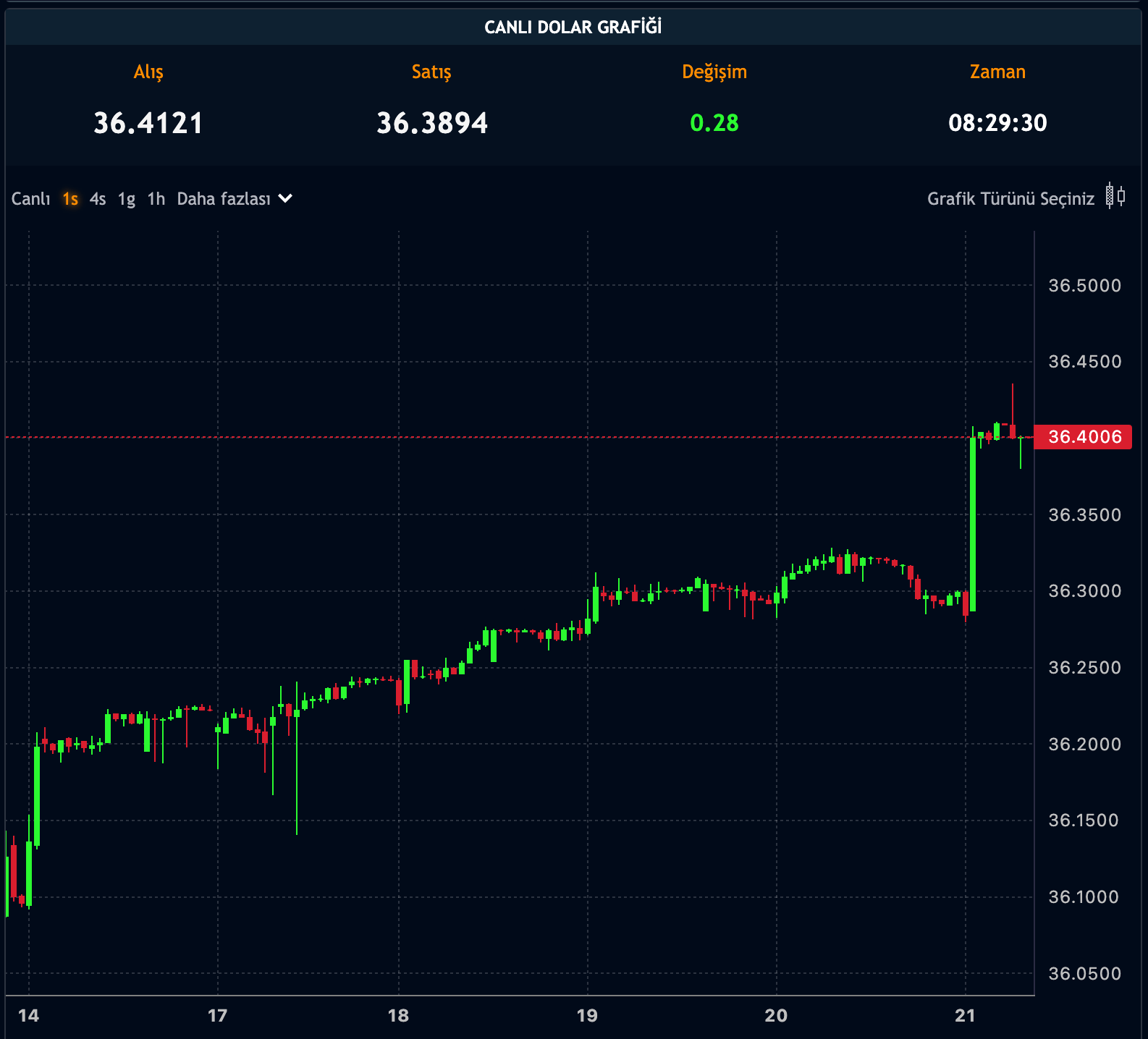This screenshot has width=1148, height=1039.
Task: Click the Alış value 36.4121
Action: tap(148, 123)
